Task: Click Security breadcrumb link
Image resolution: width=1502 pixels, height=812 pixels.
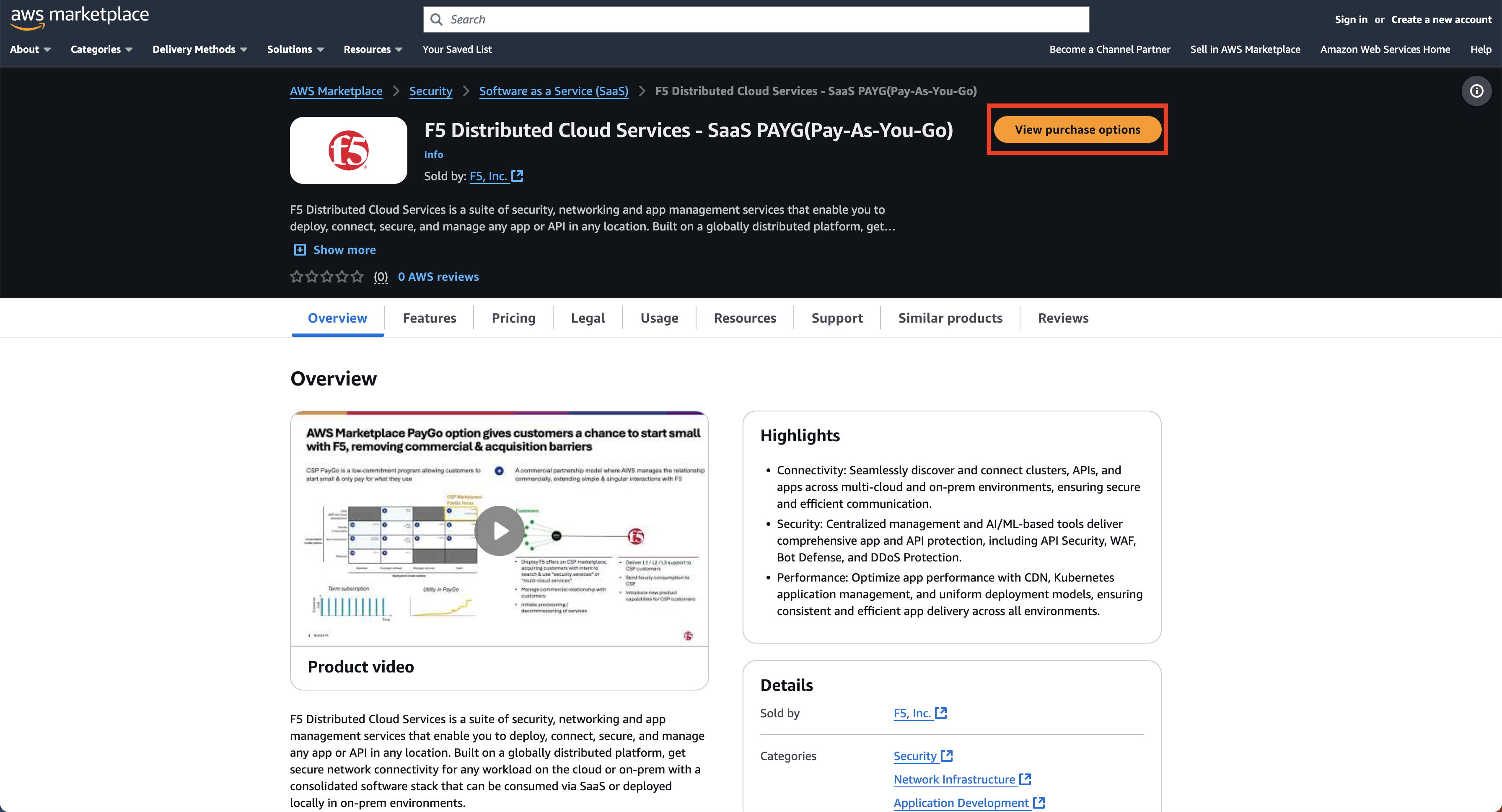Action: tap(430, 91)
